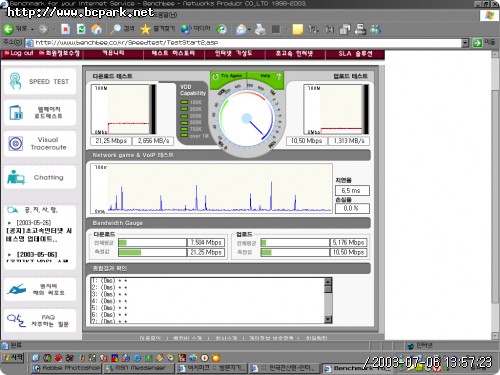The width and height of the screenshot is (500, 375).
Task: Click the Home icon in the toolbar
Action: click(x=96, y=29)
